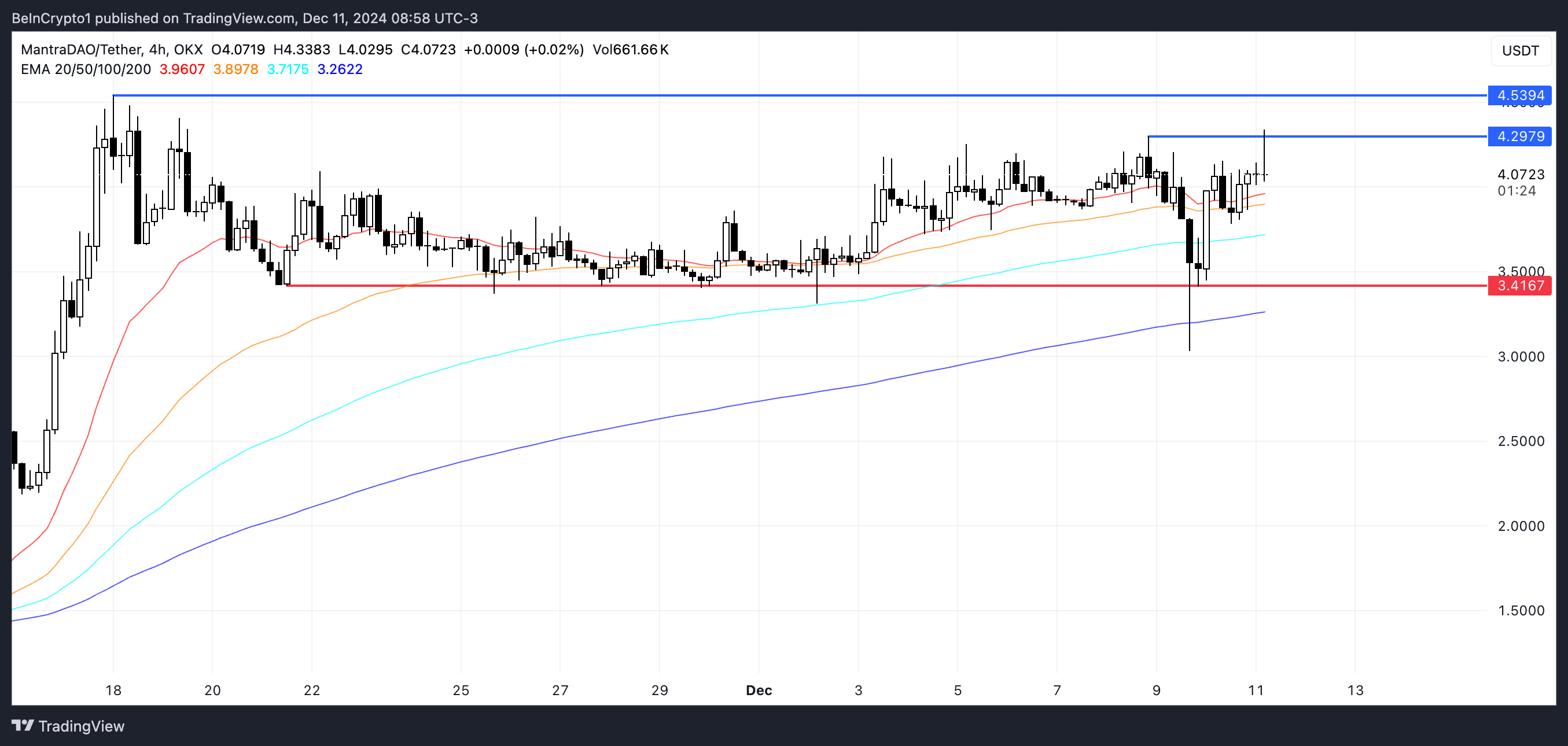Screen dimensions: 1568x746
Task: Click the red EMA 20 value 3.9607
Action: point(182,69)
